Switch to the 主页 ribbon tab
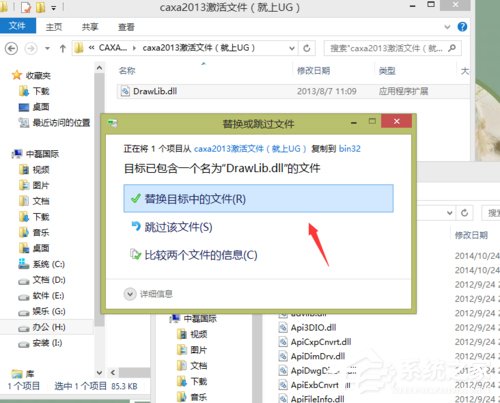The height and width of the screenshot is (403, 500). pyautogui.click(x=54, y=27)
